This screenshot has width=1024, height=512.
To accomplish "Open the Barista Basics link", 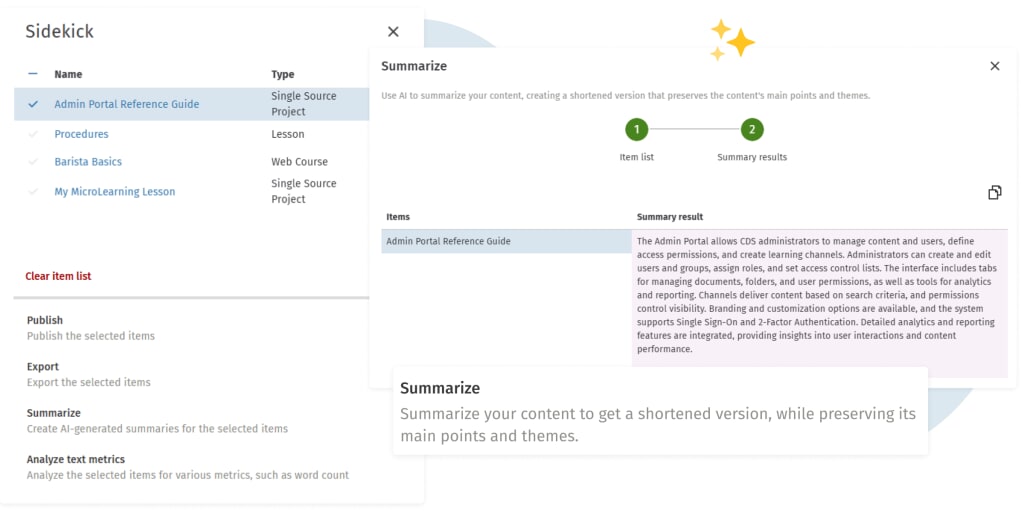I will tap(88, 162).
